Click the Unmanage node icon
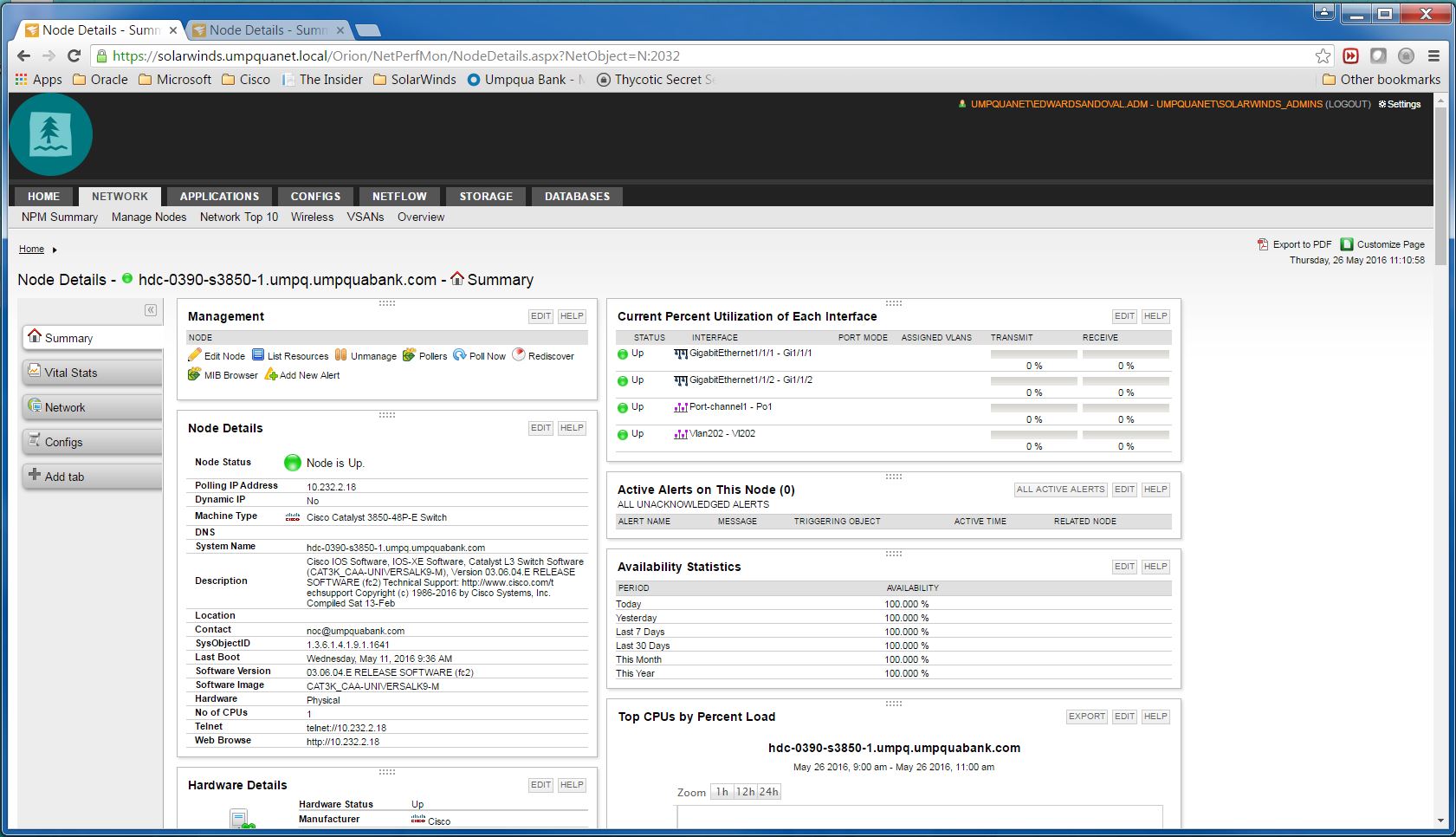1456x837 pixels. point(341,355)
